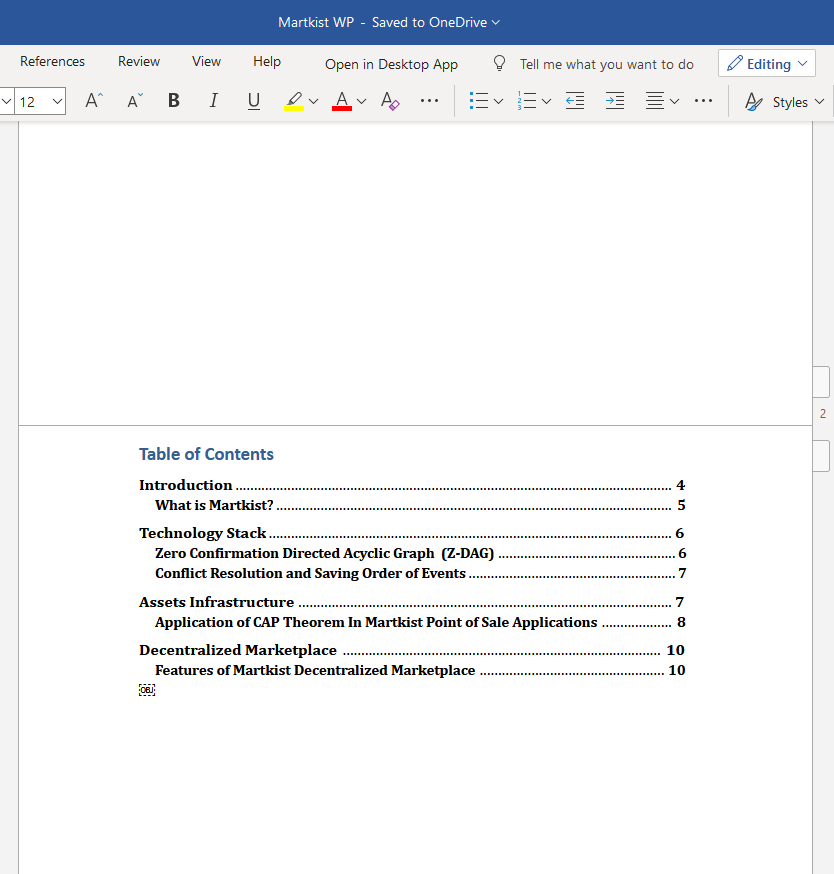Decrease paragraph indent
The height and width of the screenshot is (874, 834).
575,101
